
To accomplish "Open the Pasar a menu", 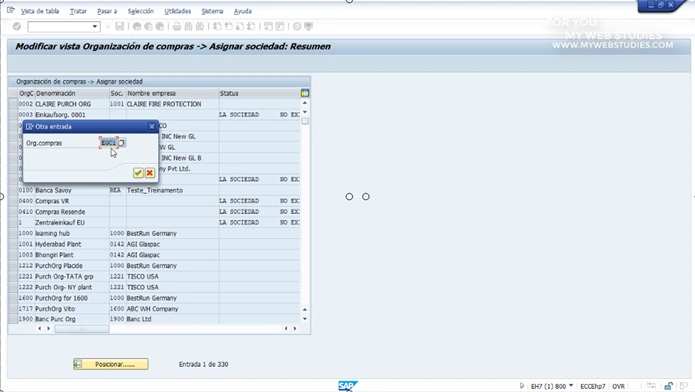I will coord(107,11).
